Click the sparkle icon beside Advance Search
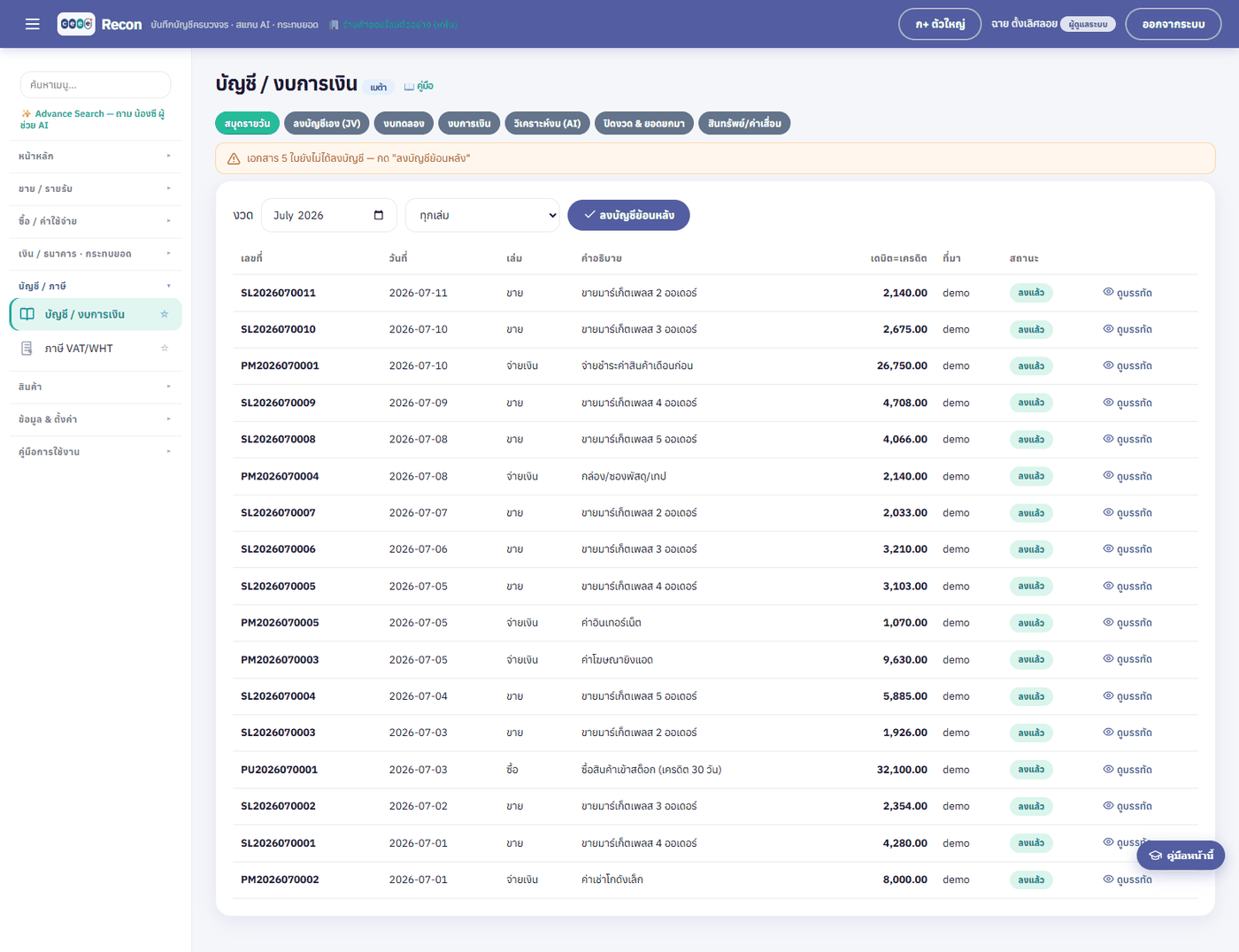Screen dimensions: 1239x952 tap(27, 113)
